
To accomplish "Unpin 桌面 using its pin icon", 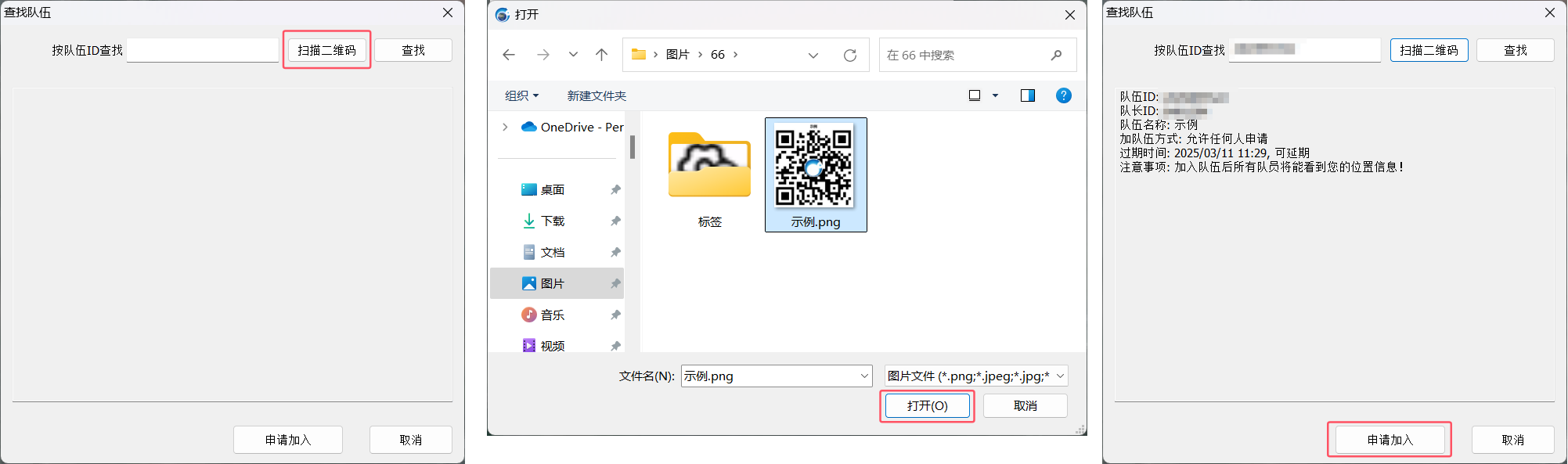I will 615,189.
